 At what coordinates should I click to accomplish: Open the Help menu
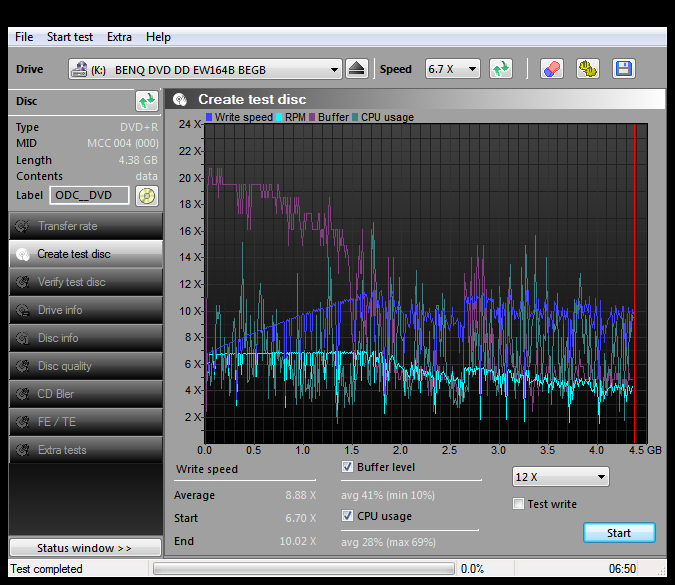[158, 37]
